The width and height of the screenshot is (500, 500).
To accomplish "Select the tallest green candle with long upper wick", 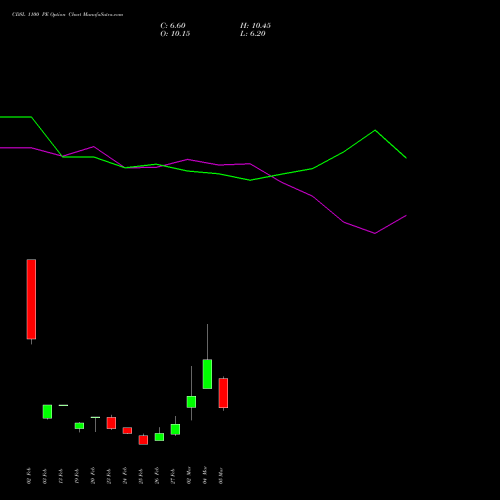I will (207, 374).
